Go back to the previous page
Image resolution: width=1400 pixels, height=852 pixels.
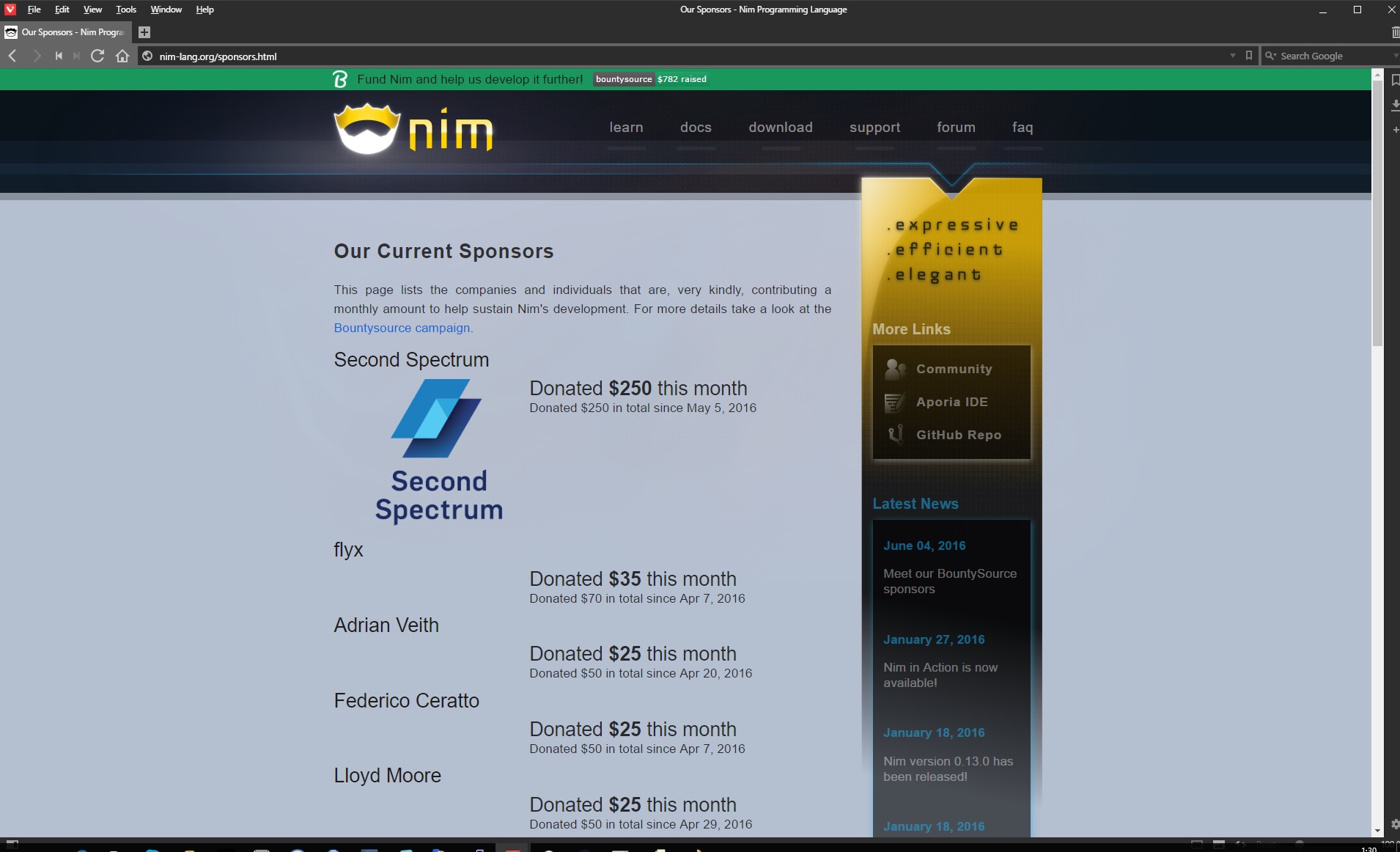[x=12, y=56]
